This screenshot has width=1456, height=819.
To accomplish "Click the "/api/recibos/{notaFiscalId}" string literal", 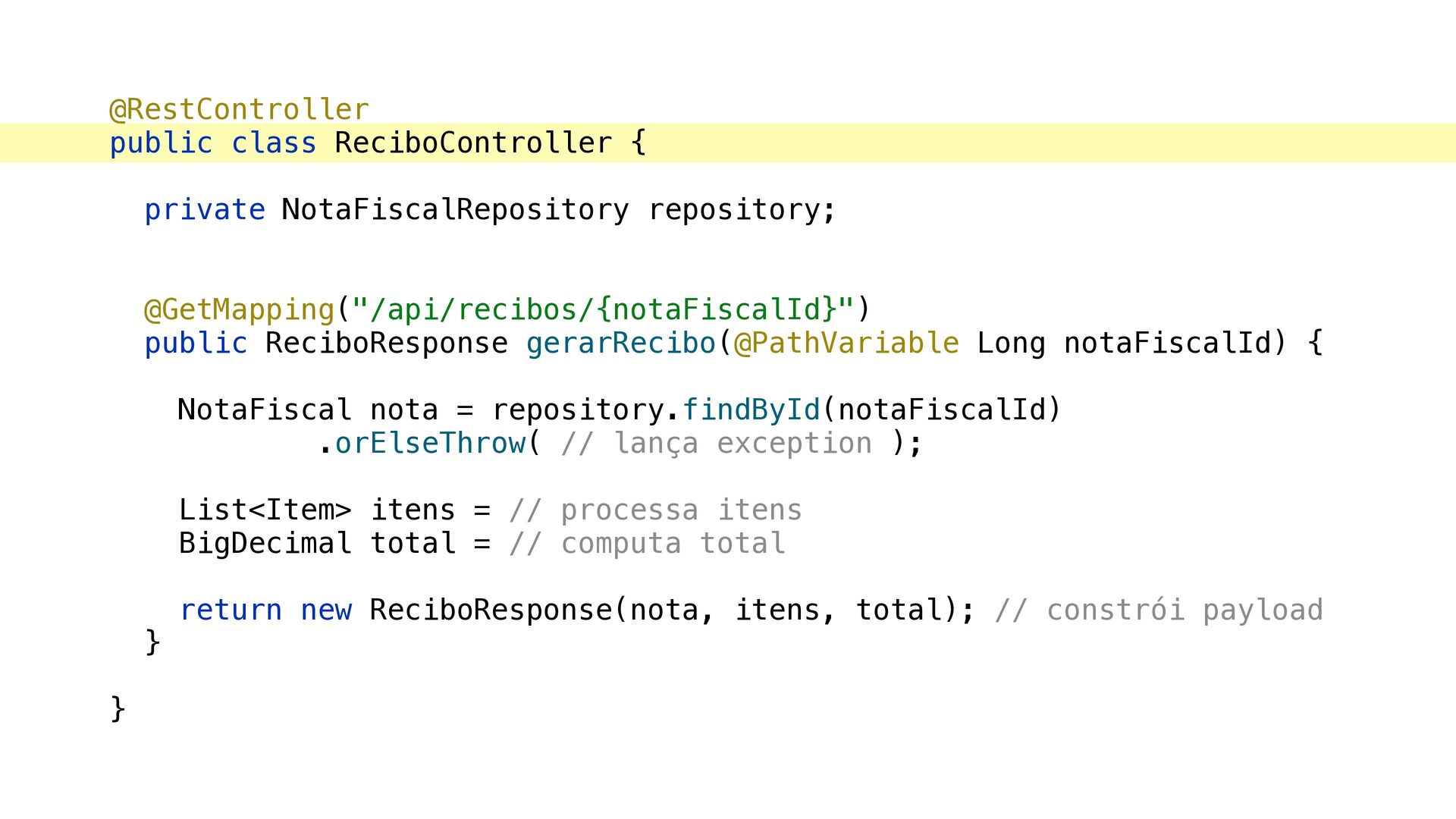I will tap(603, 310).
